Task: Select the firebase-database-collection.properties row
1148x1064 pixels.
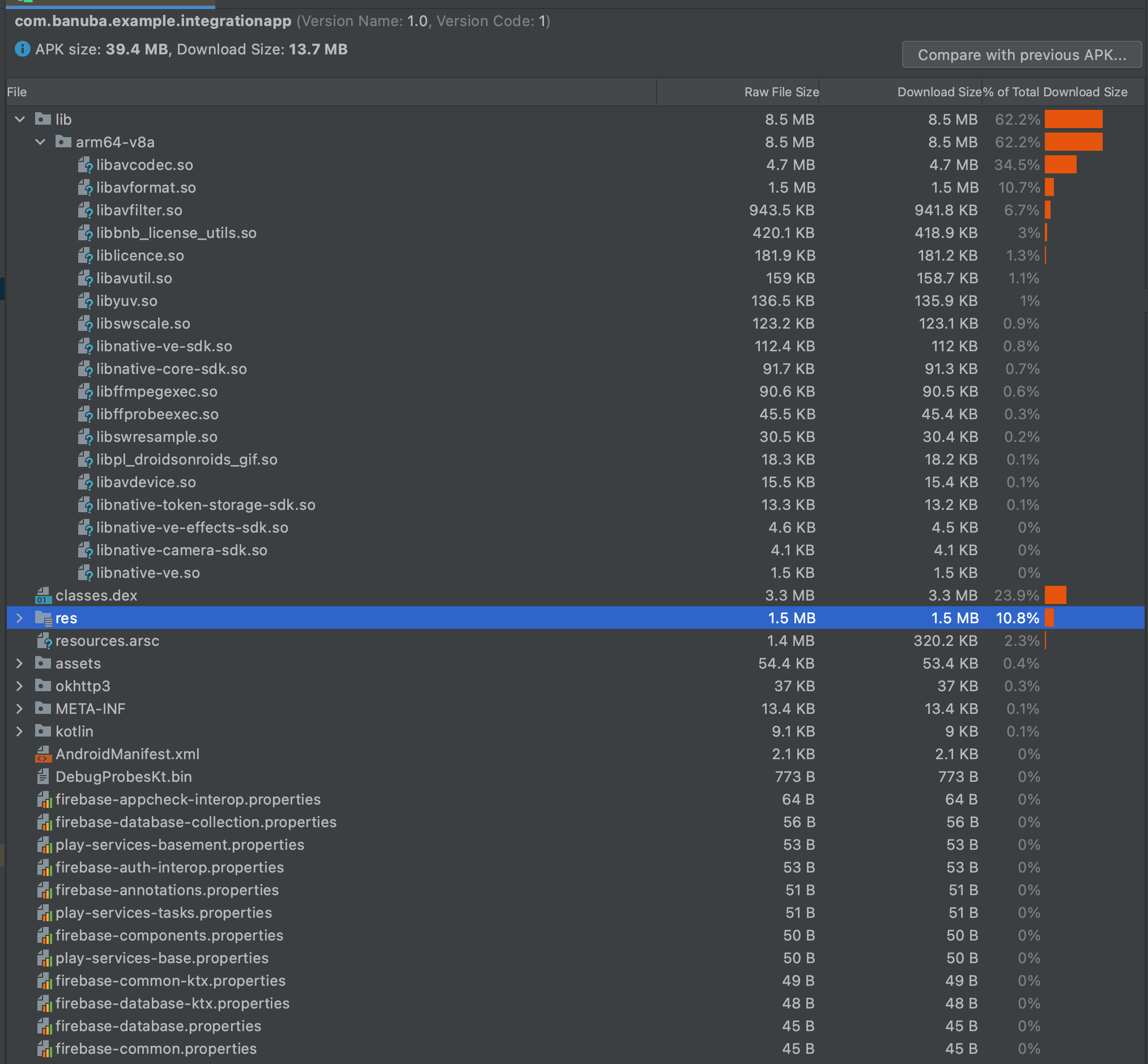Action: click(x=575, y=822)
